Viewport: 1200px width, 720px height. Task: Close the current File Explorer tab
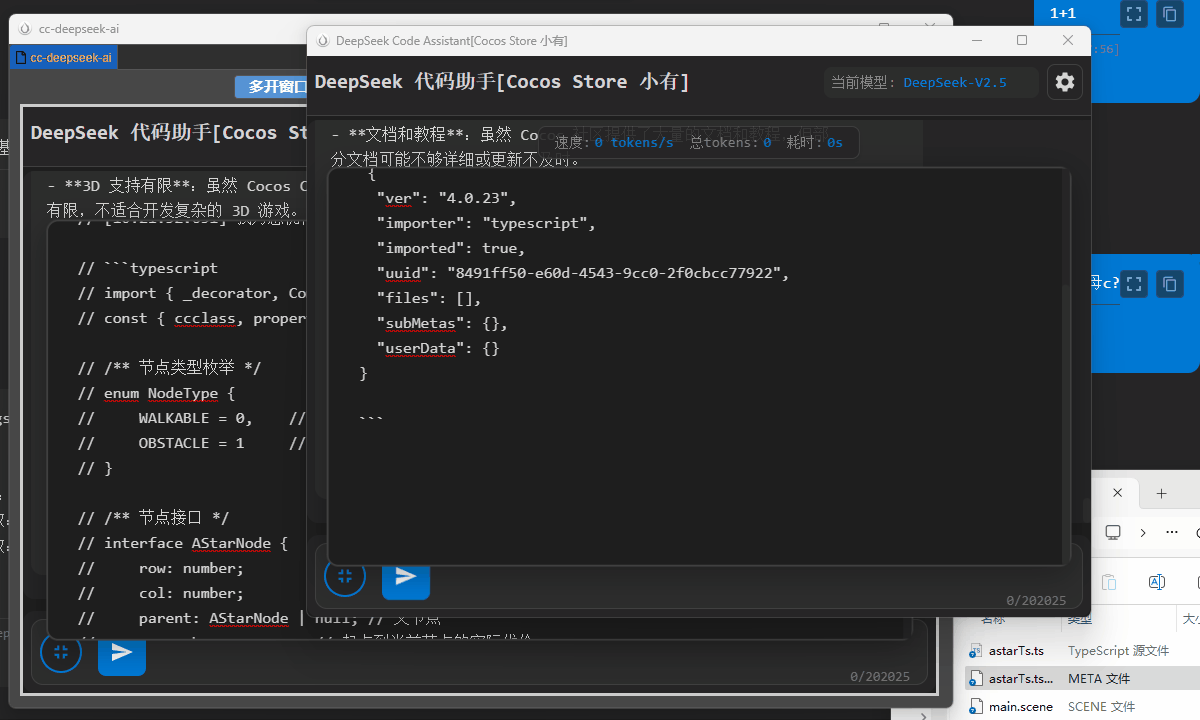tap(1119, 493)
